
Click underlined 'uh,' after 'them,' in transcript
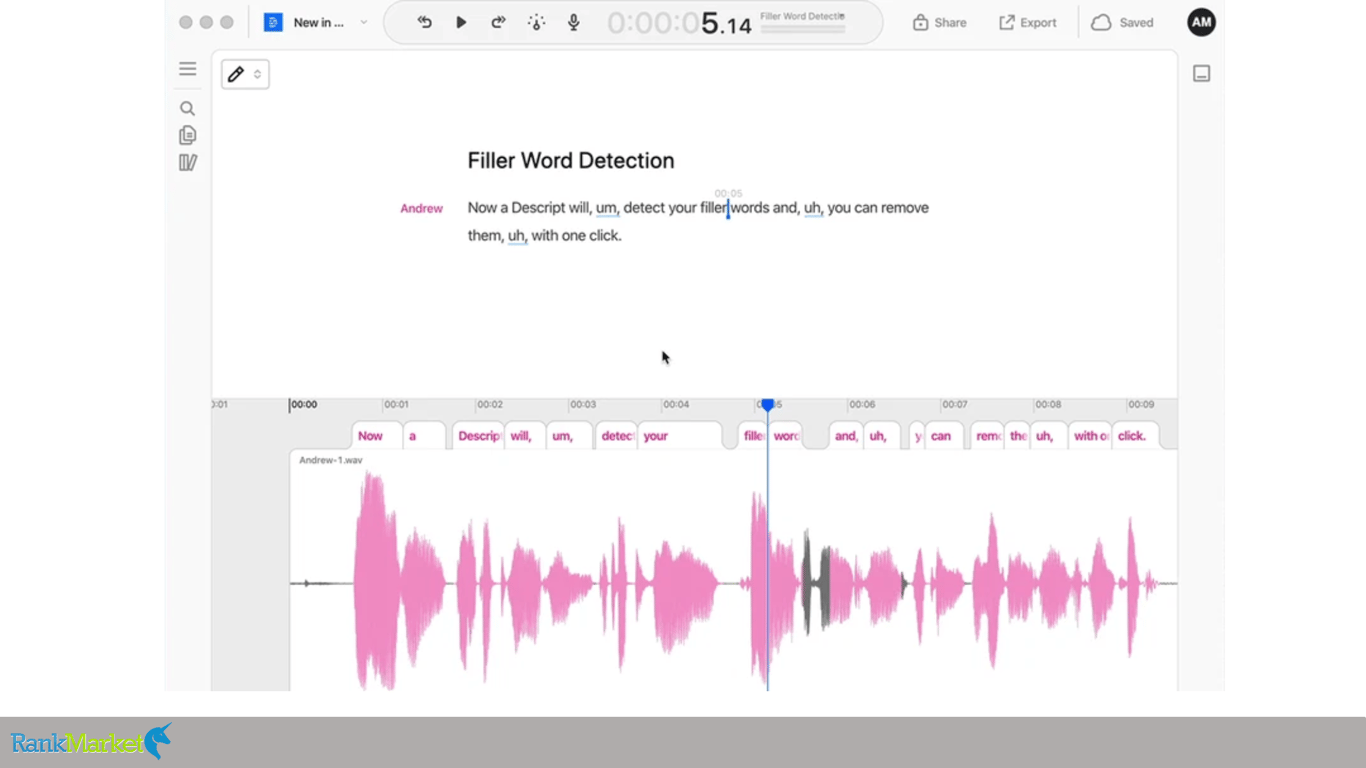pos(517,236)
